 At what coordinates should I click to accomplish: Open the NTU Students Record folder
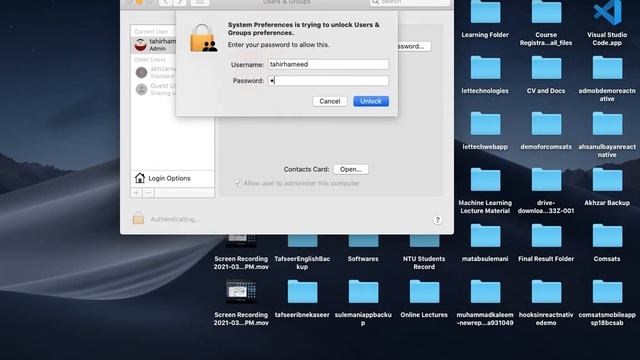(x=424, y=241)
